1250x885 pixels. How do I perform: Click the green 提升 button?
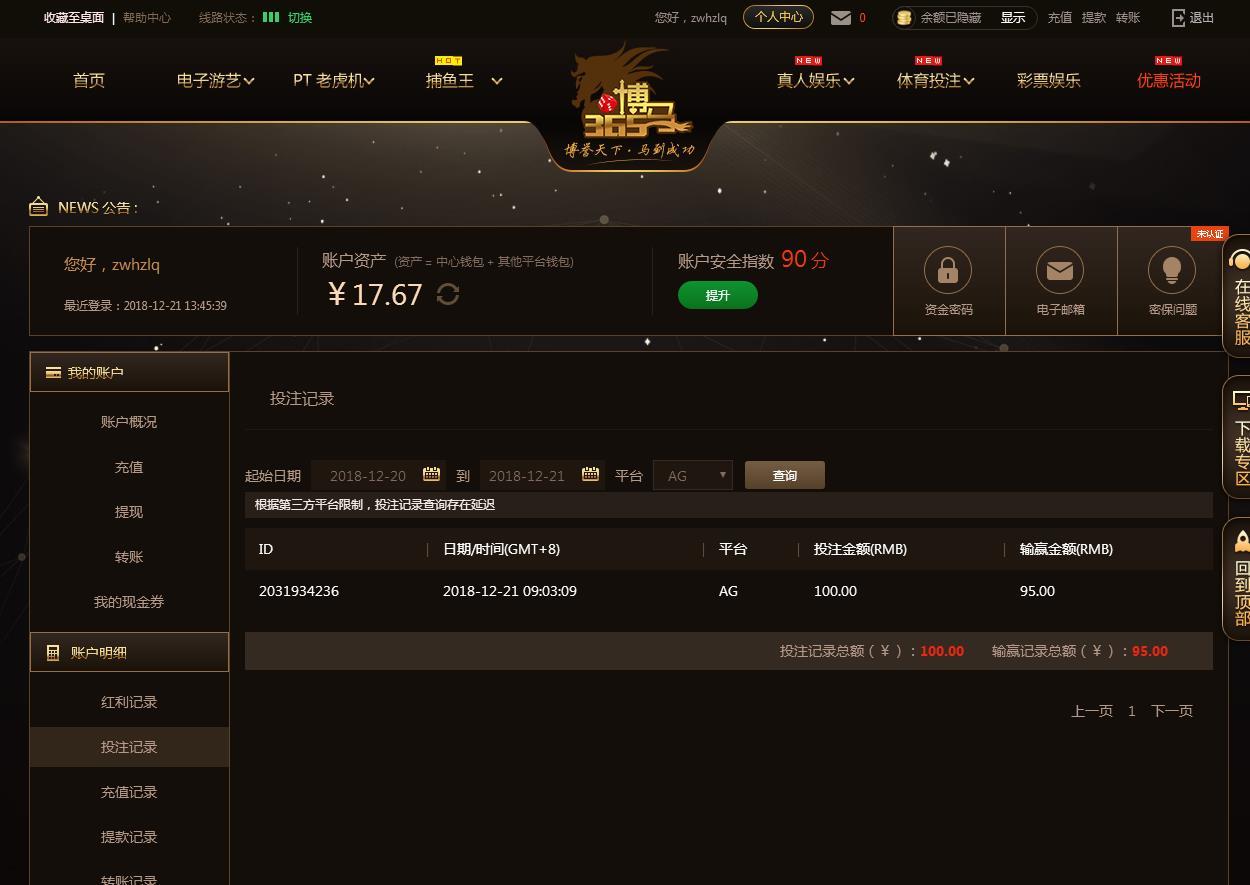(718, 295)
